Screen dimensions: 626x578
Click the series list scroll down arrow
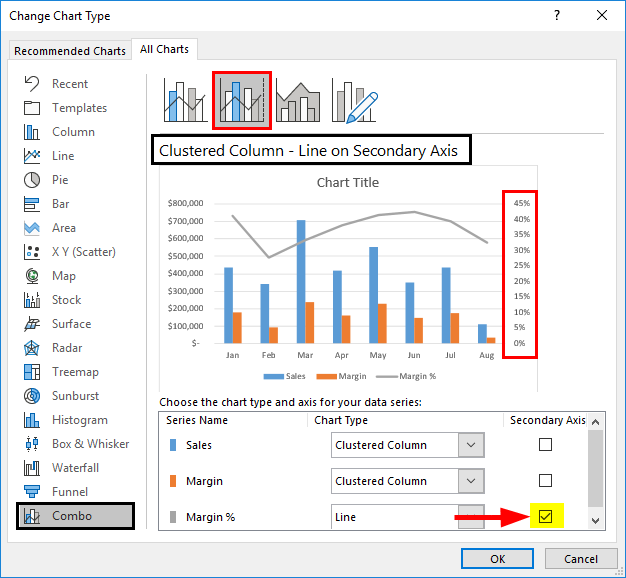595,521
